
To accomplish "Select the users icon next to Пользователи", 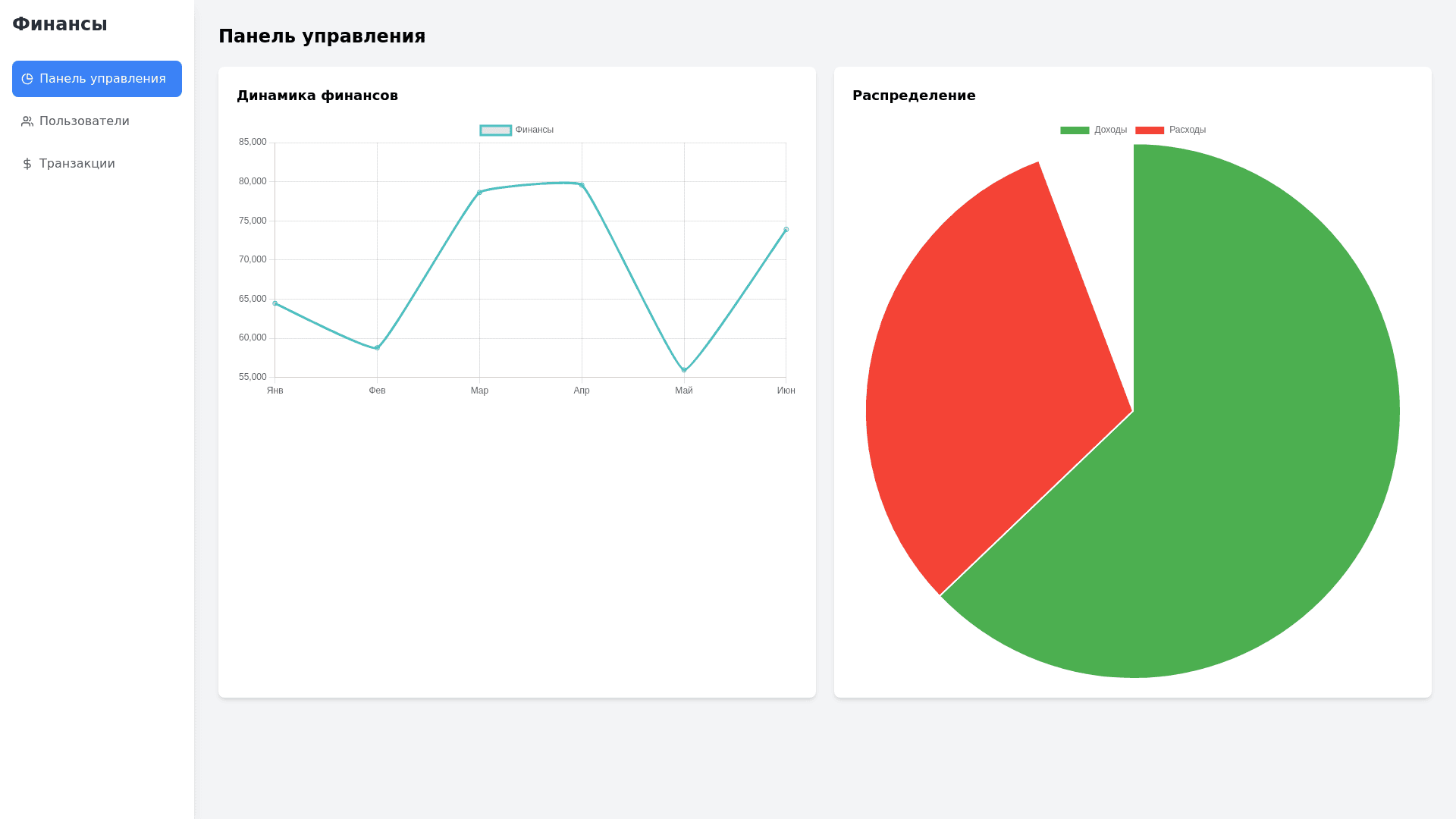I will (27, 121).
